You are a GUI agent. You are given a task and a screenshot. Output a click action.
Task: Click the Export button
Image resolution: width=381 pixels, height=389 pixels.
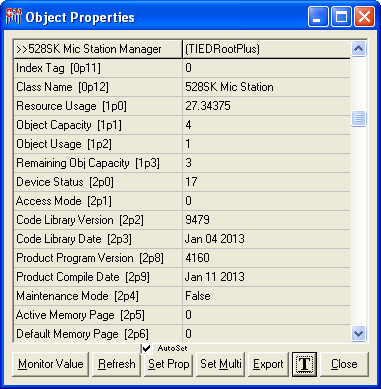coord(268,364)
